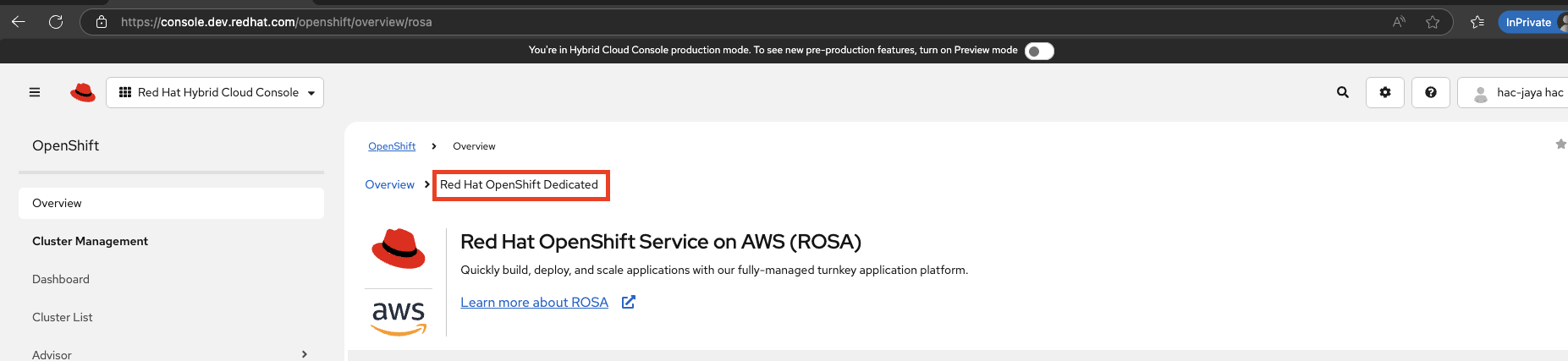This screenshot has width=1568, height=361.
Task: Enable the Preview mode switch
Action: (x=1039, y=51)
